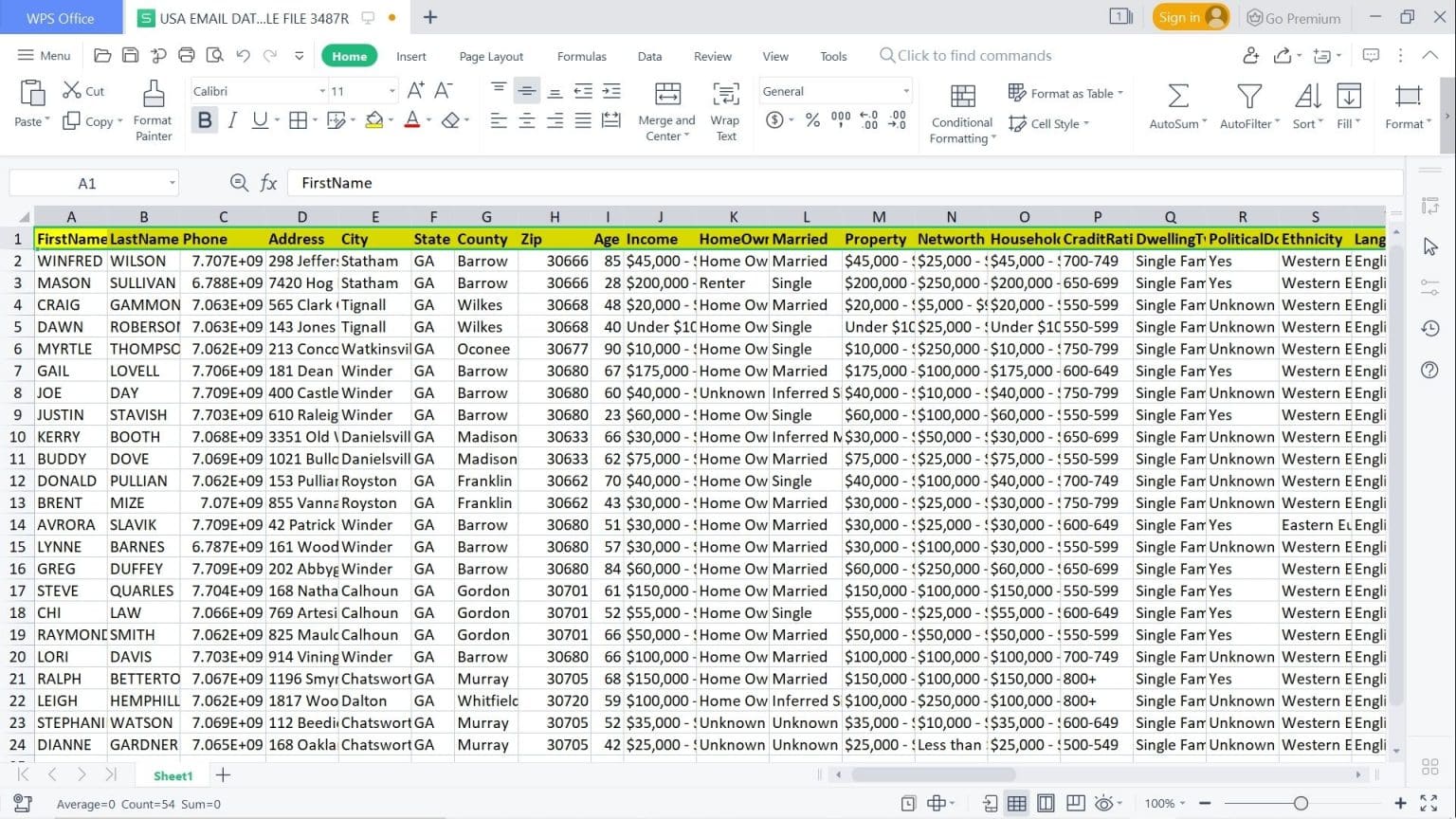Apply comma thousands separator style
Image resolution: width=1456 pixels, height=819 pixels.
[841, 120]
